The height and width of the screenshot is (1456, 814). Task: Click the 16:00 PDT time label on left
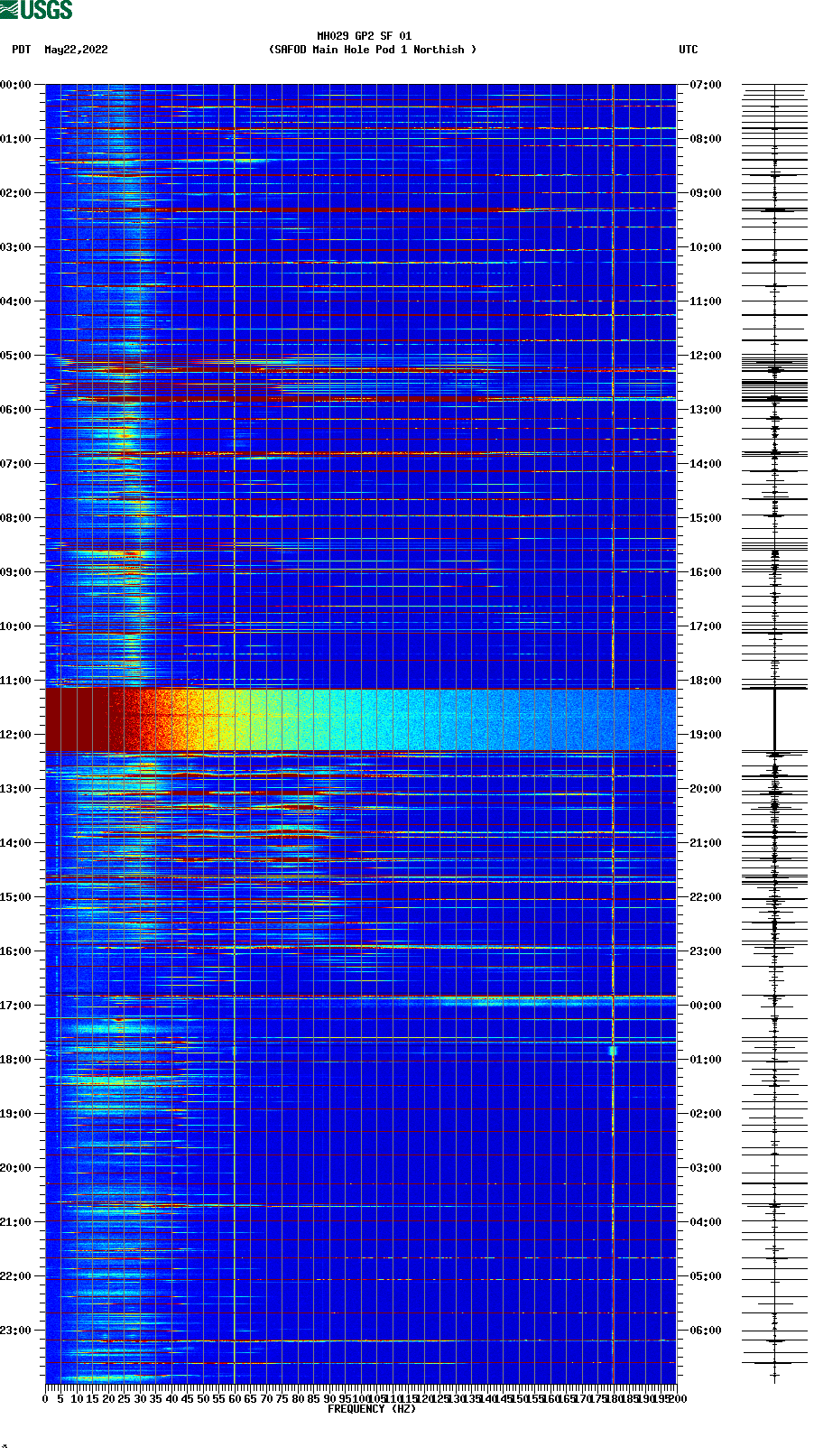click(x=16, y=951)
